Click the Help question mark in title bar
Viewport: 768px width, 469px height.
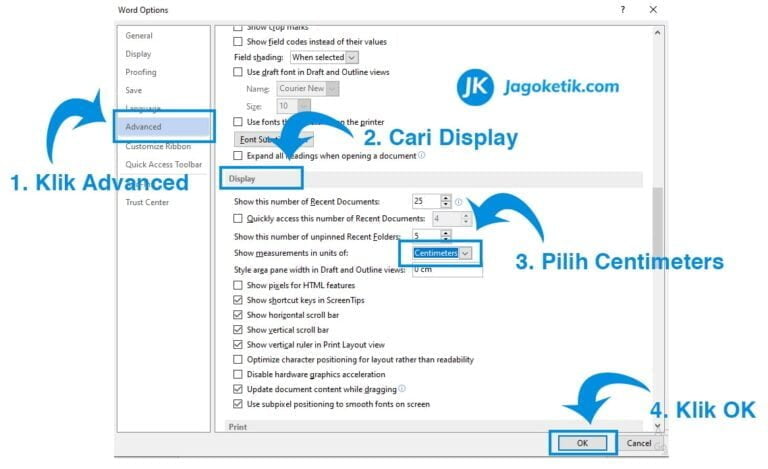point(623,9)
